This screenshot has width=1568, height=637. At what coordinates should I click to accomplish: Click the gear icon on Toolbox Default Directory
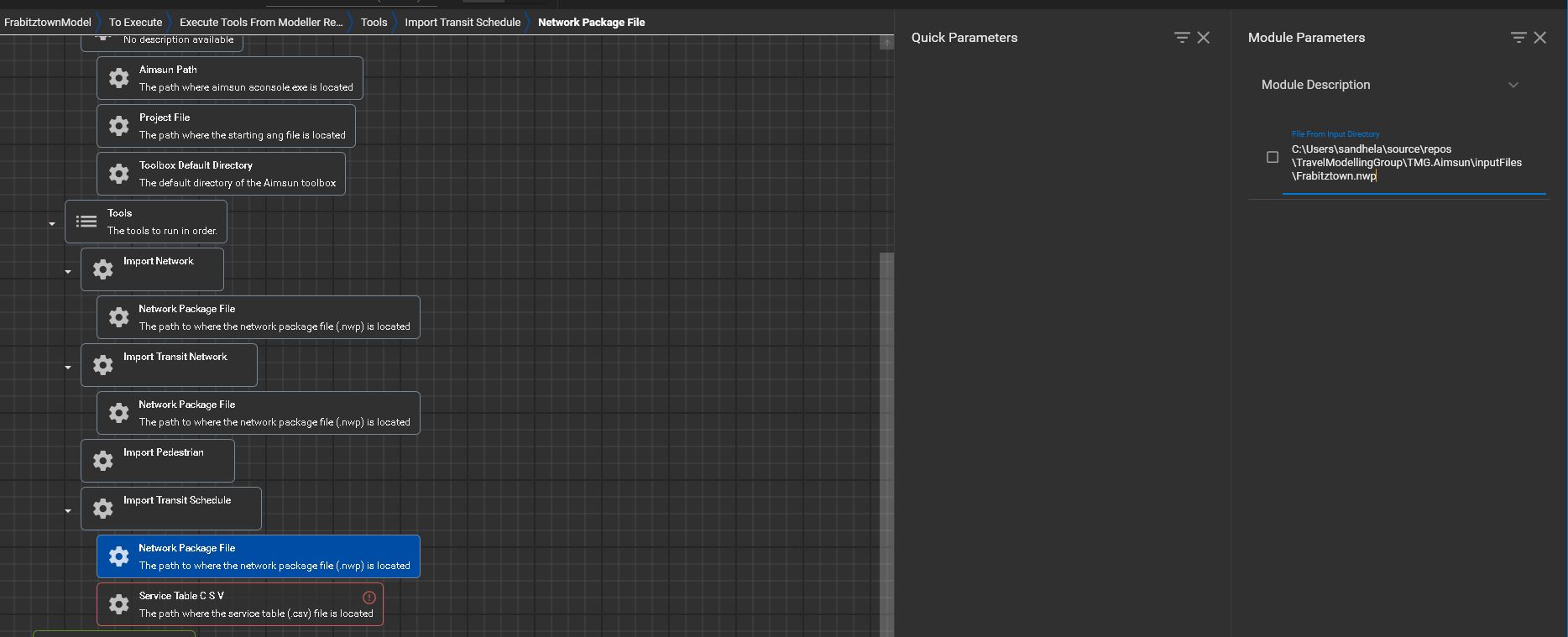click(x=119, y=174)
